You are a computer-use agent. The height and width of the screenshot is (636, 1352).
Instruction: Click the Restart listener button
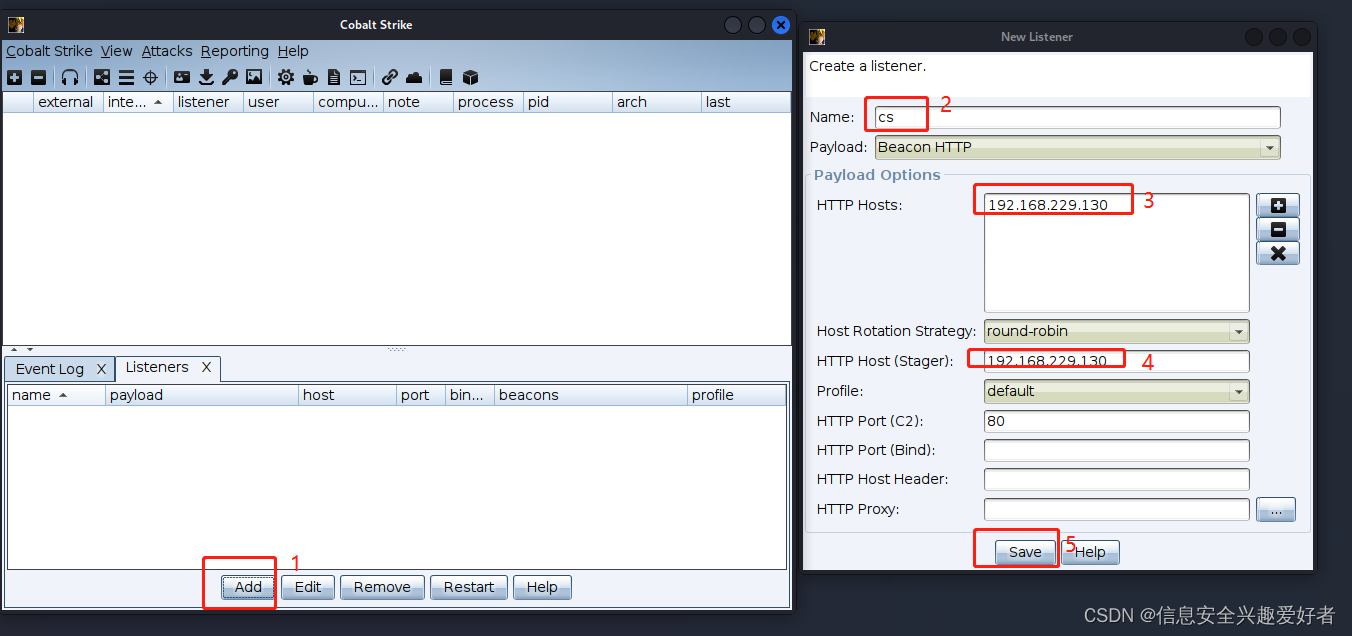coord(469,587)
